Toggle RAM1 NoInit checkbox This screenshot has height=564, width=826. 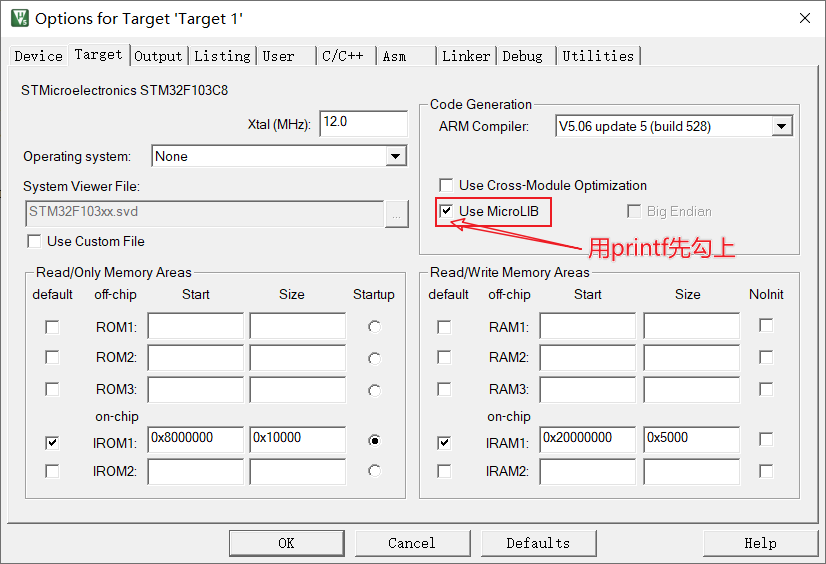766,325
